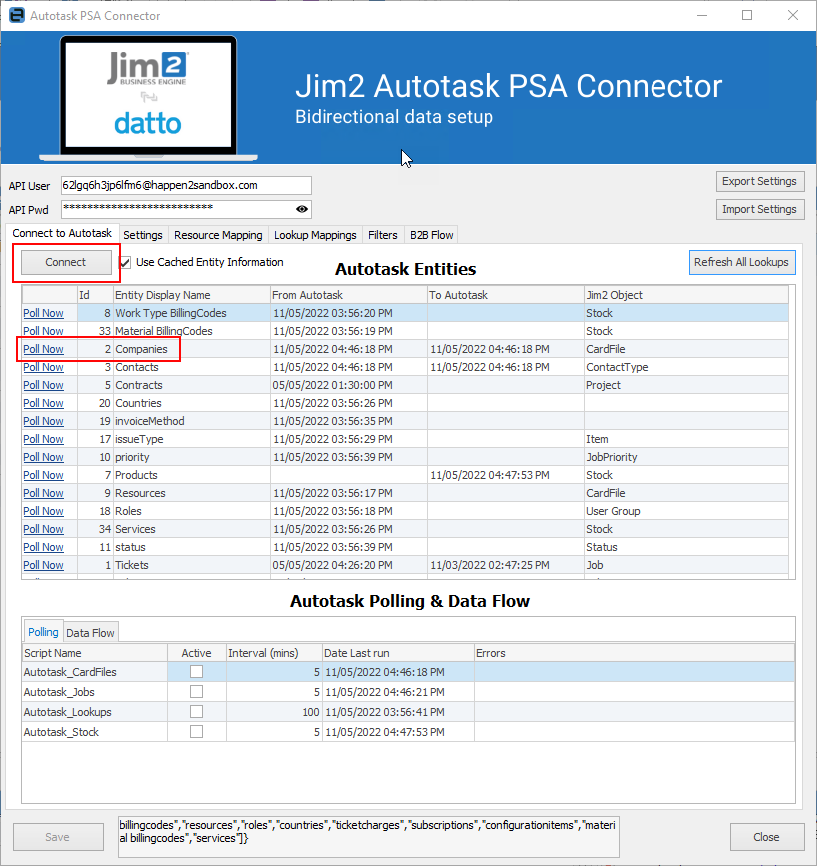Viewport: 817px width, 866px height.
Task: Click Date Last run column header
Action: [398, 653]
